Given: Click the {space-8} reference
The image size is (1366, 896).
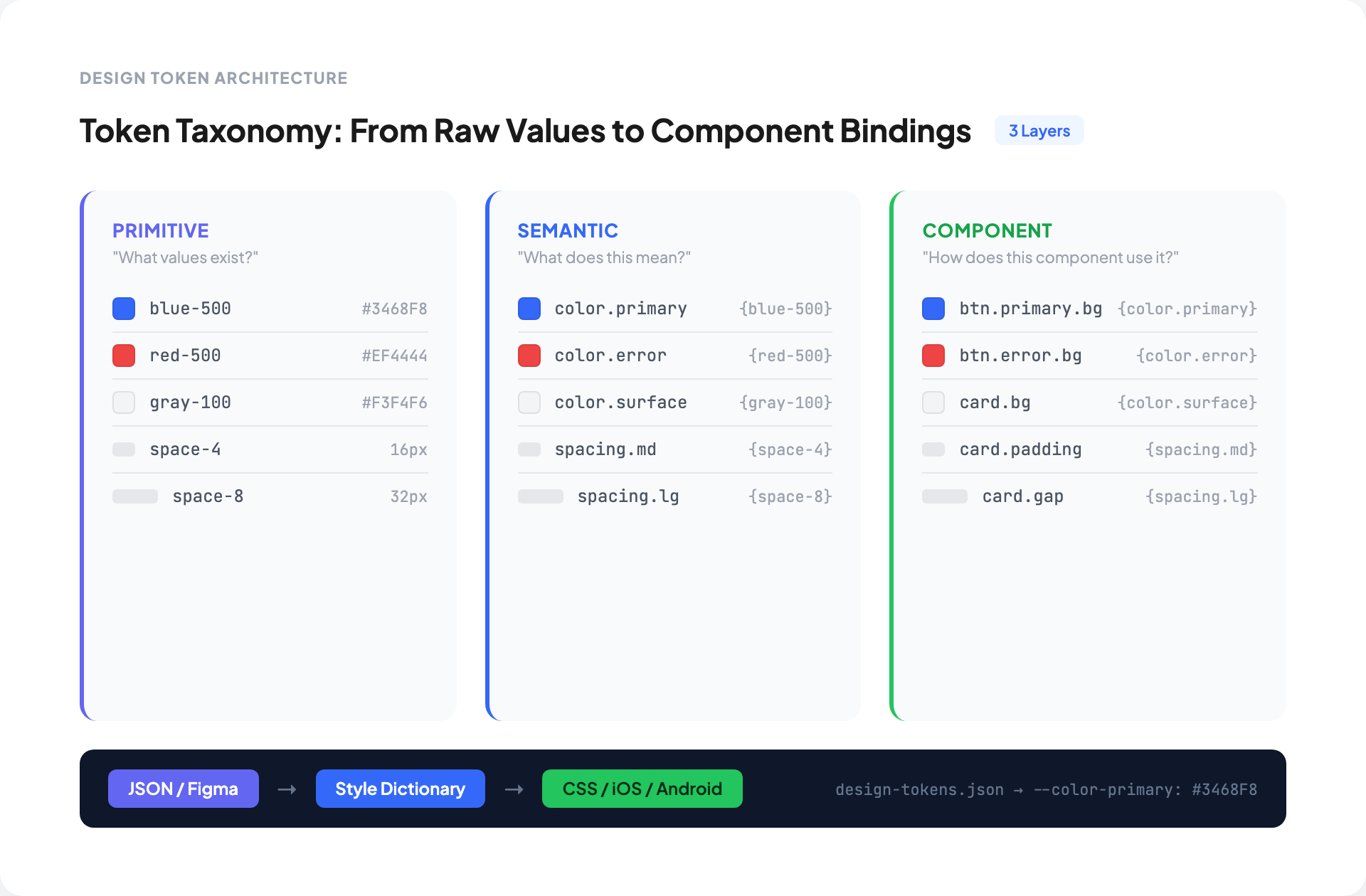Looking at the screenshot, I should (x=790, y=496).
